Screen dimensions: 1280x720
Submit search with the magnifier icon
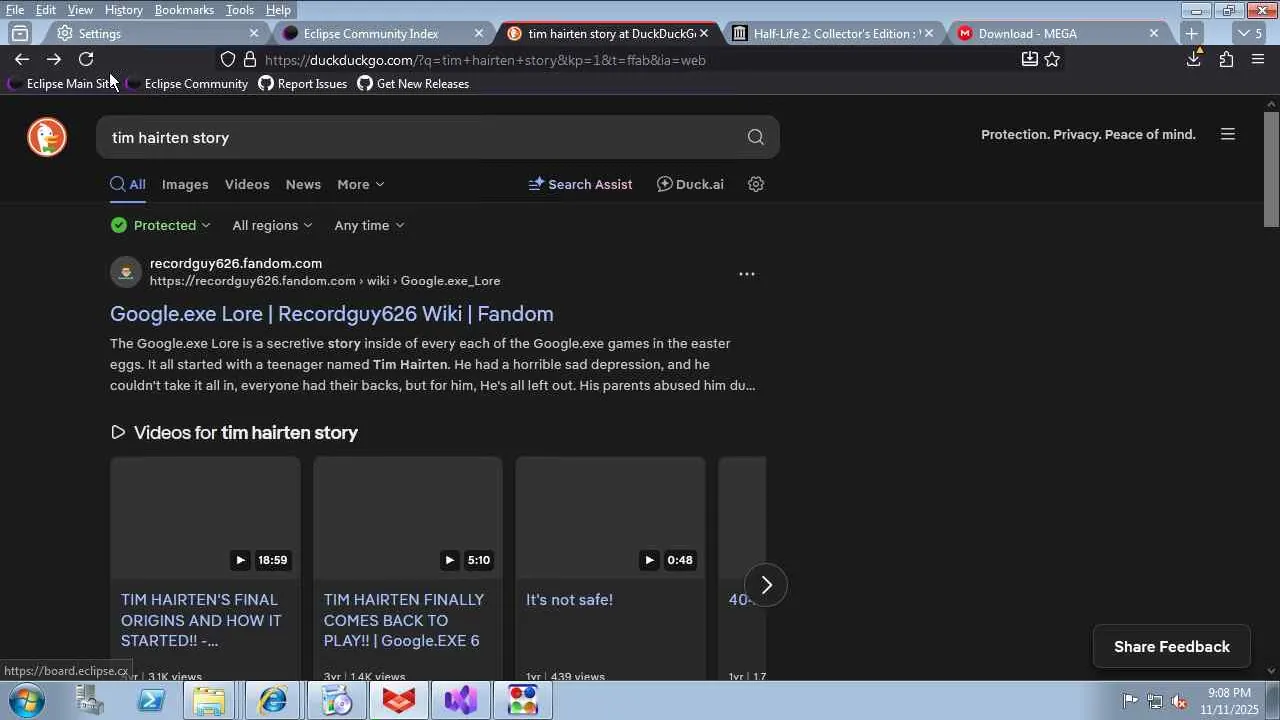(756, 137)
